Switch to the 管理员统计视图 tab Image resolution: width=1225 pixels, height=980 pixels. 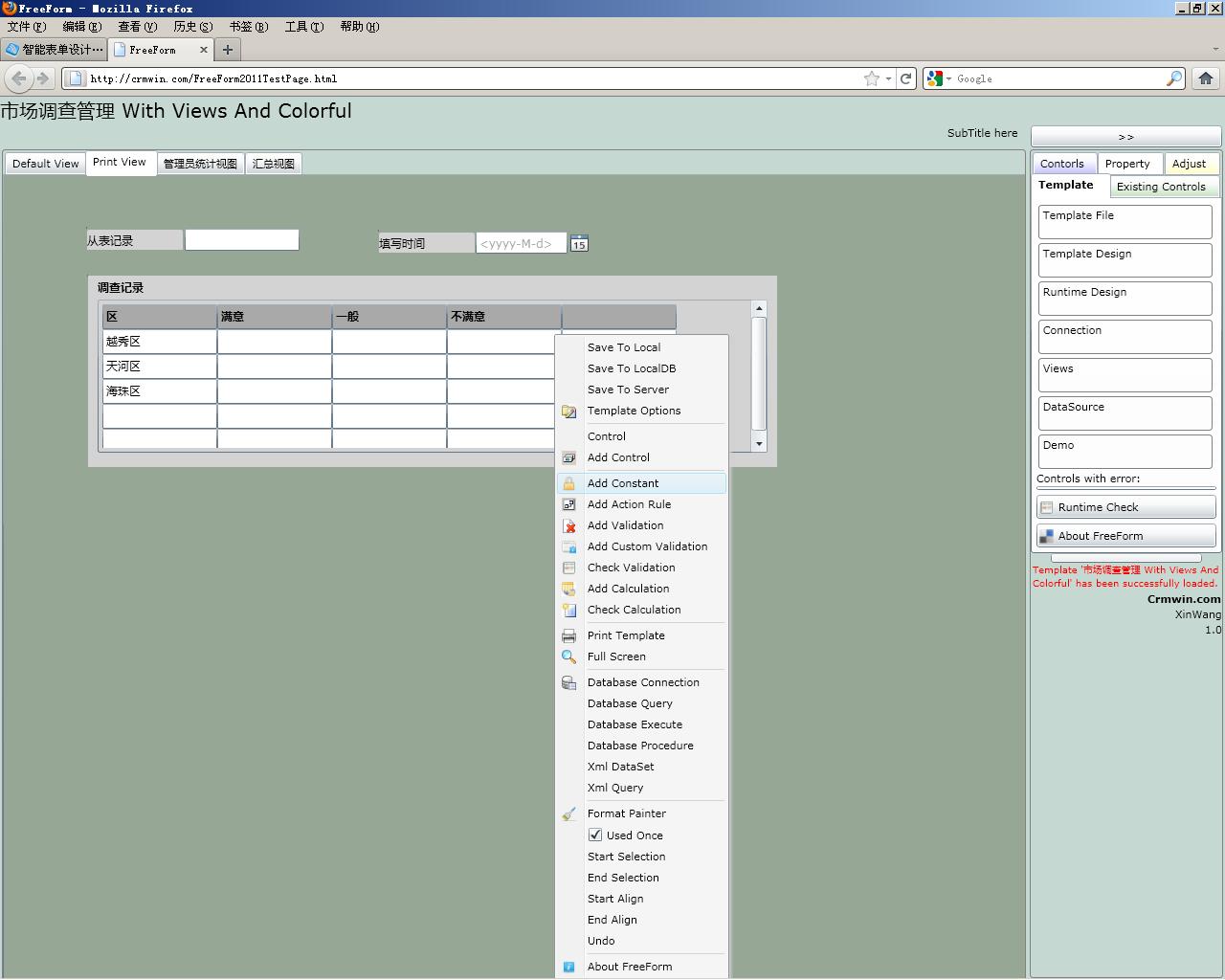(x=200, y=164)
